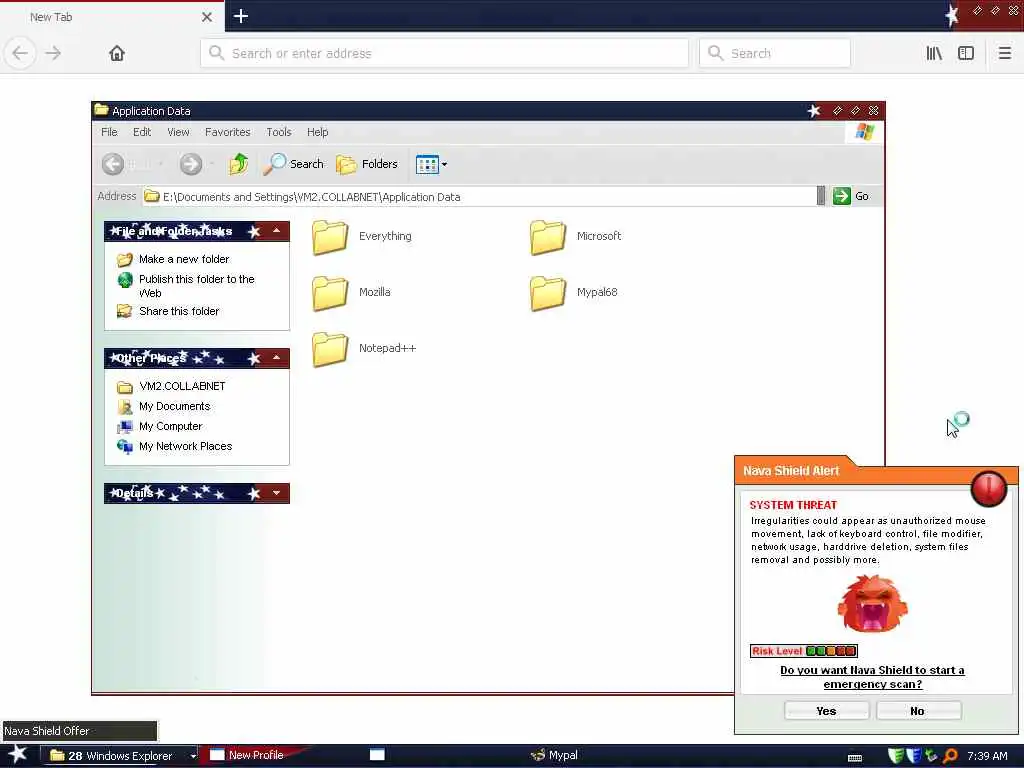Expand the Details panel
The height and width of the screenshot is (768, 1024).
[x=277, y=493]
